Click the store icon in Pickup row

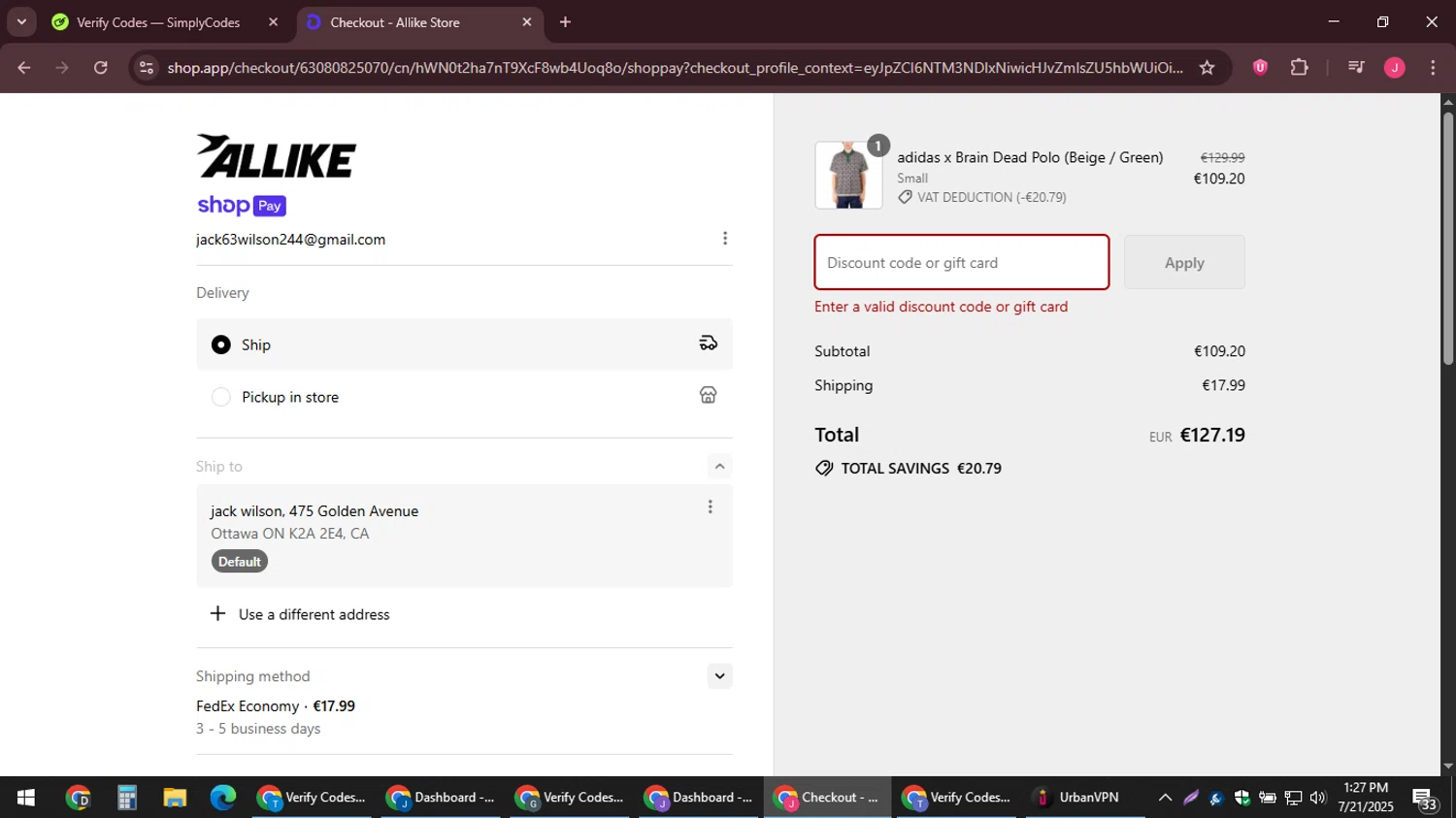tap(709, 395)
